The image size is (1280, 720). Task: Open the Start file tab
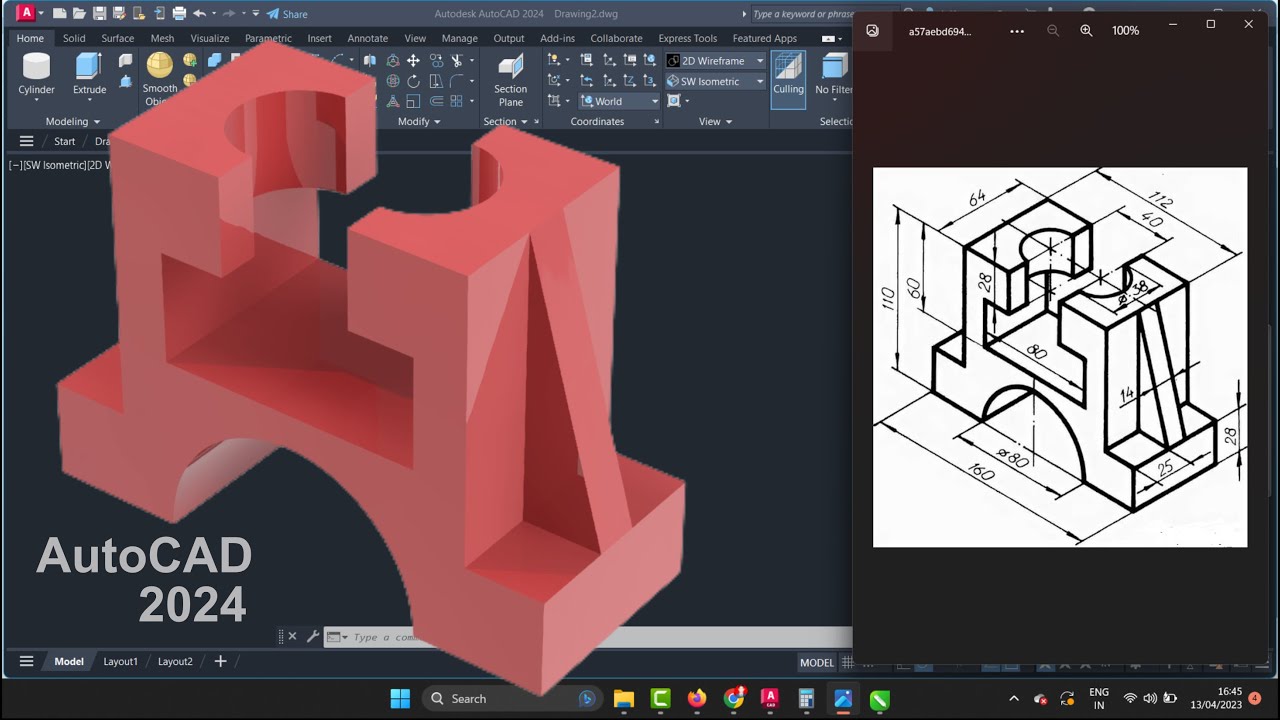point(64,141)
